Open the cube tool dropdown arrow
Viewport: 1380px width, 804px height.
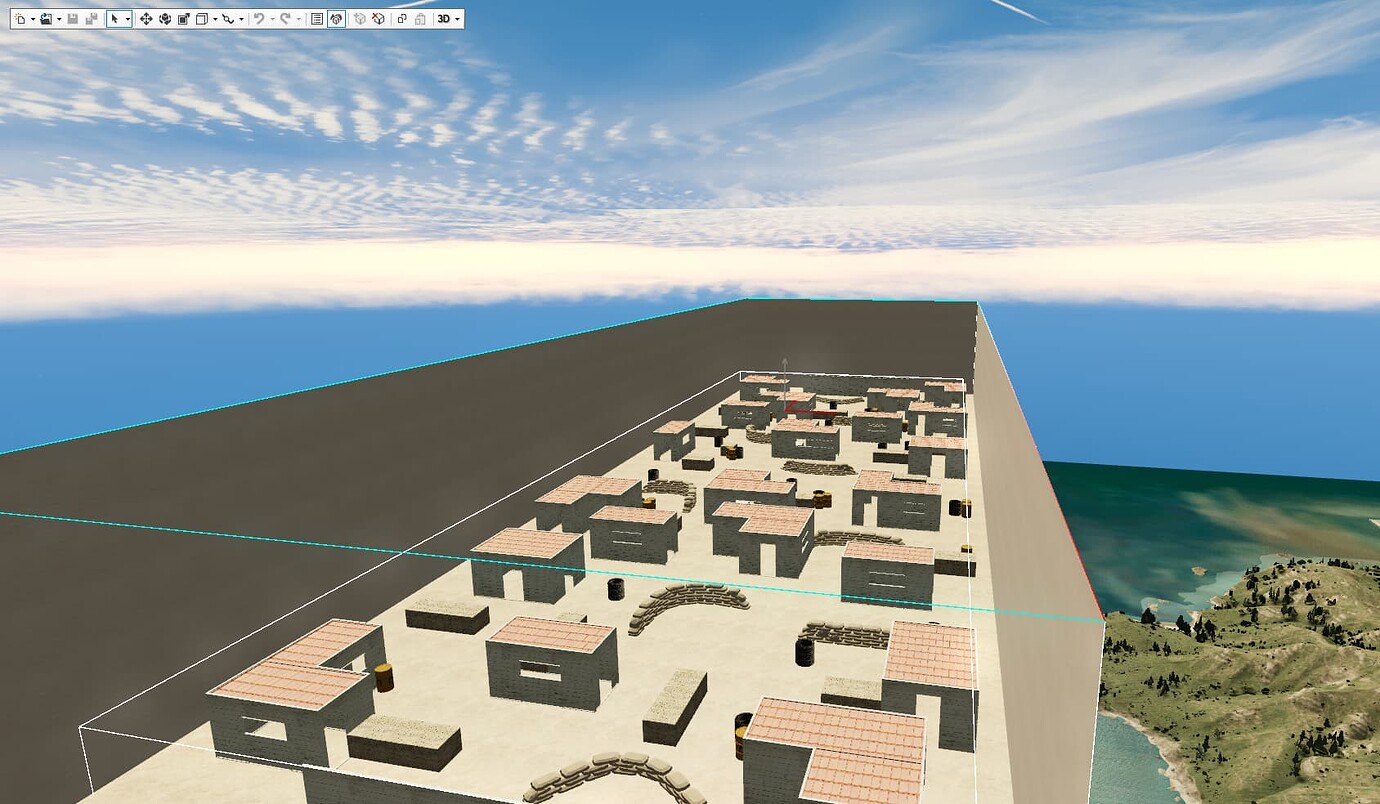pos(215,19)
